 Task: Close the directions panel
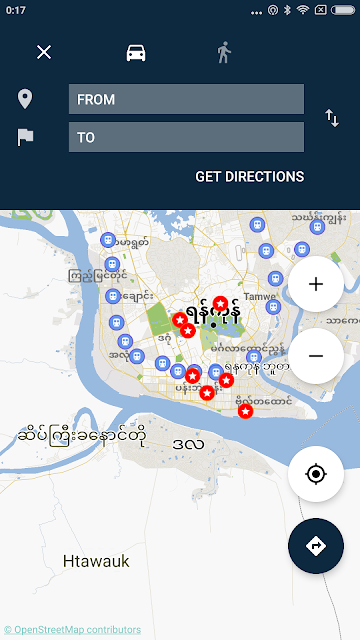pos(44,52)
